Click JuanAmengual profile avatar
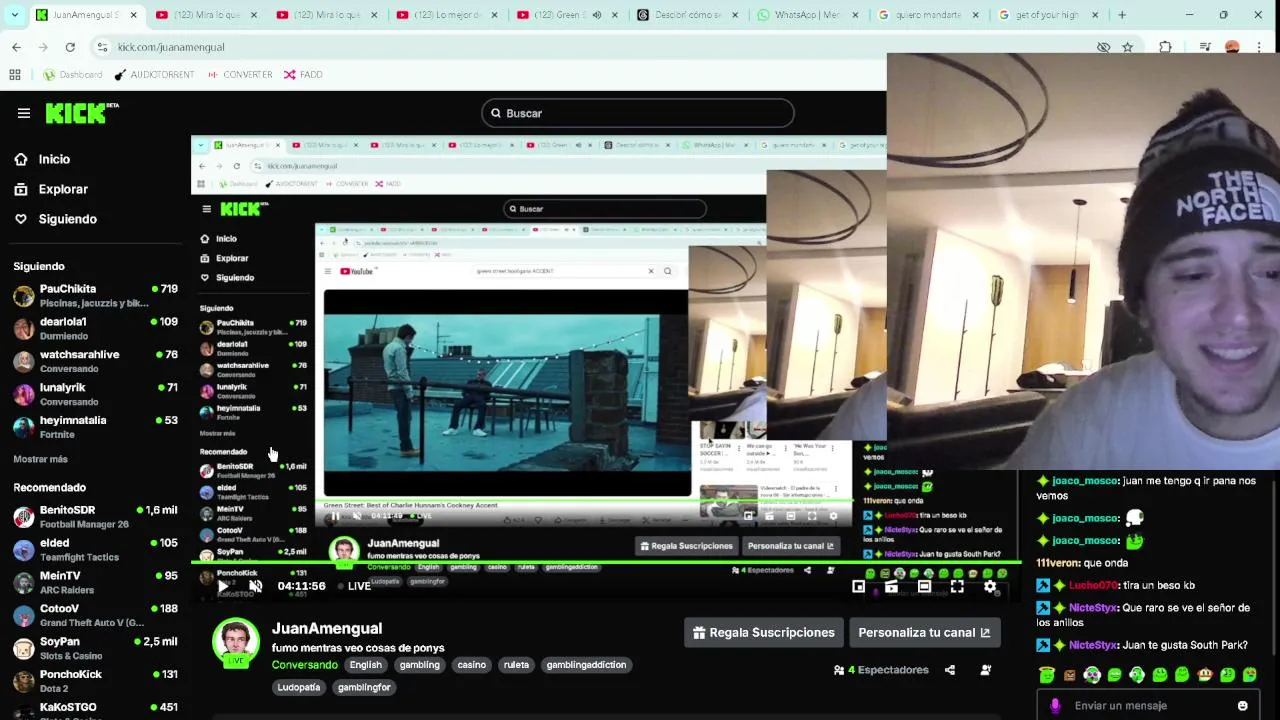The height and width of the screenshot is (720, 1280). (236, 642)
